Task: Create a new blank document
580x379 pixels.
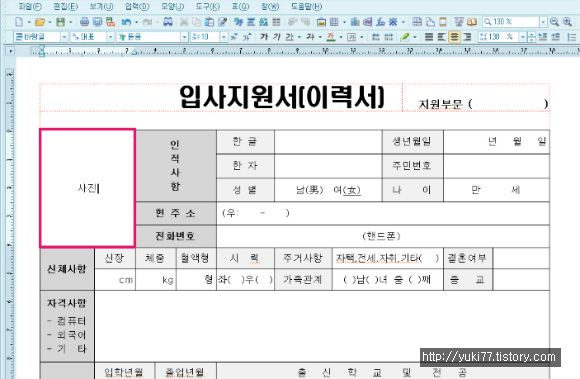Action: 19,22
